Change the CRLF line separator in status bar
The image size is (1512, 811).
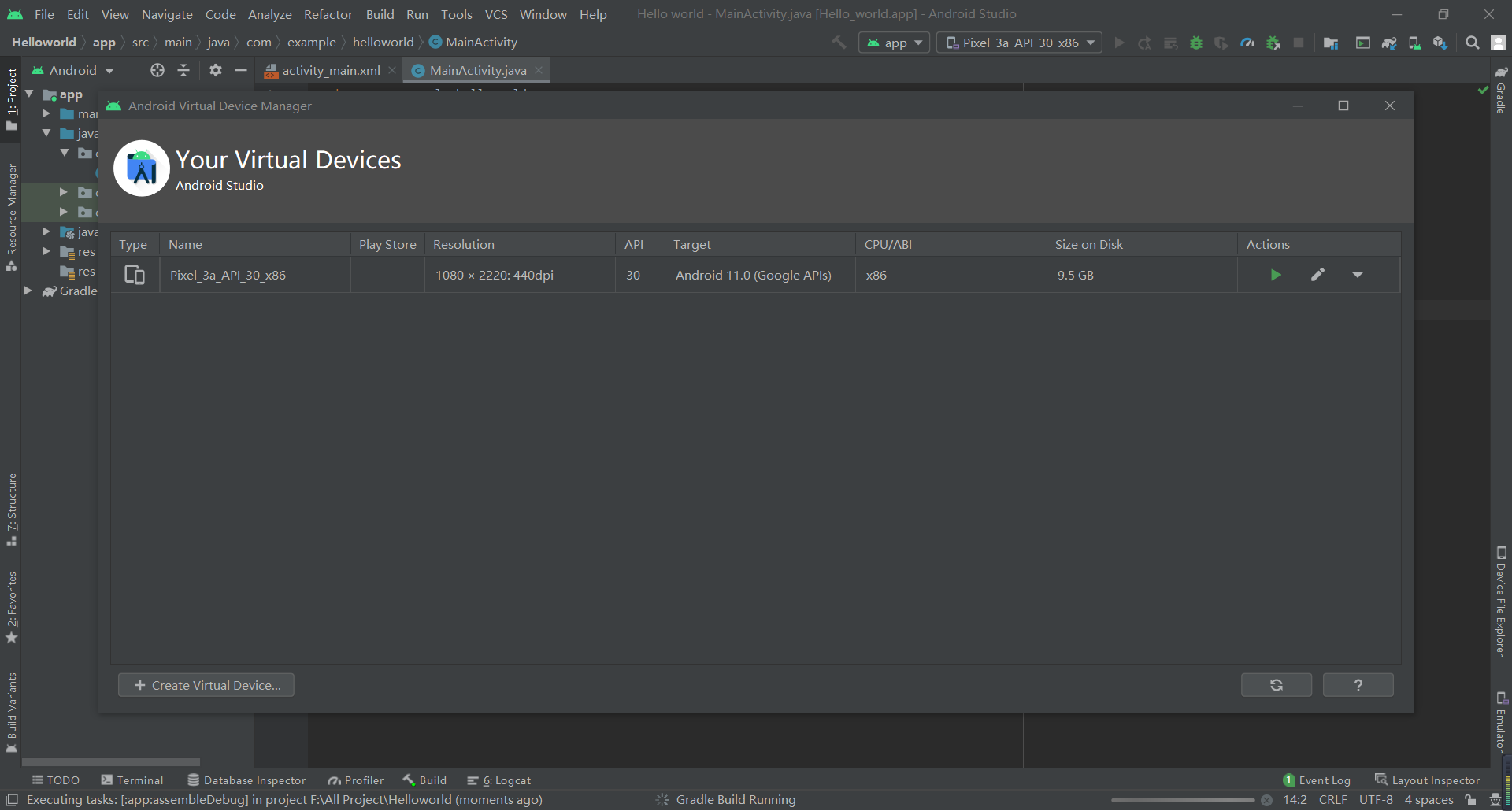[1332, 800]
